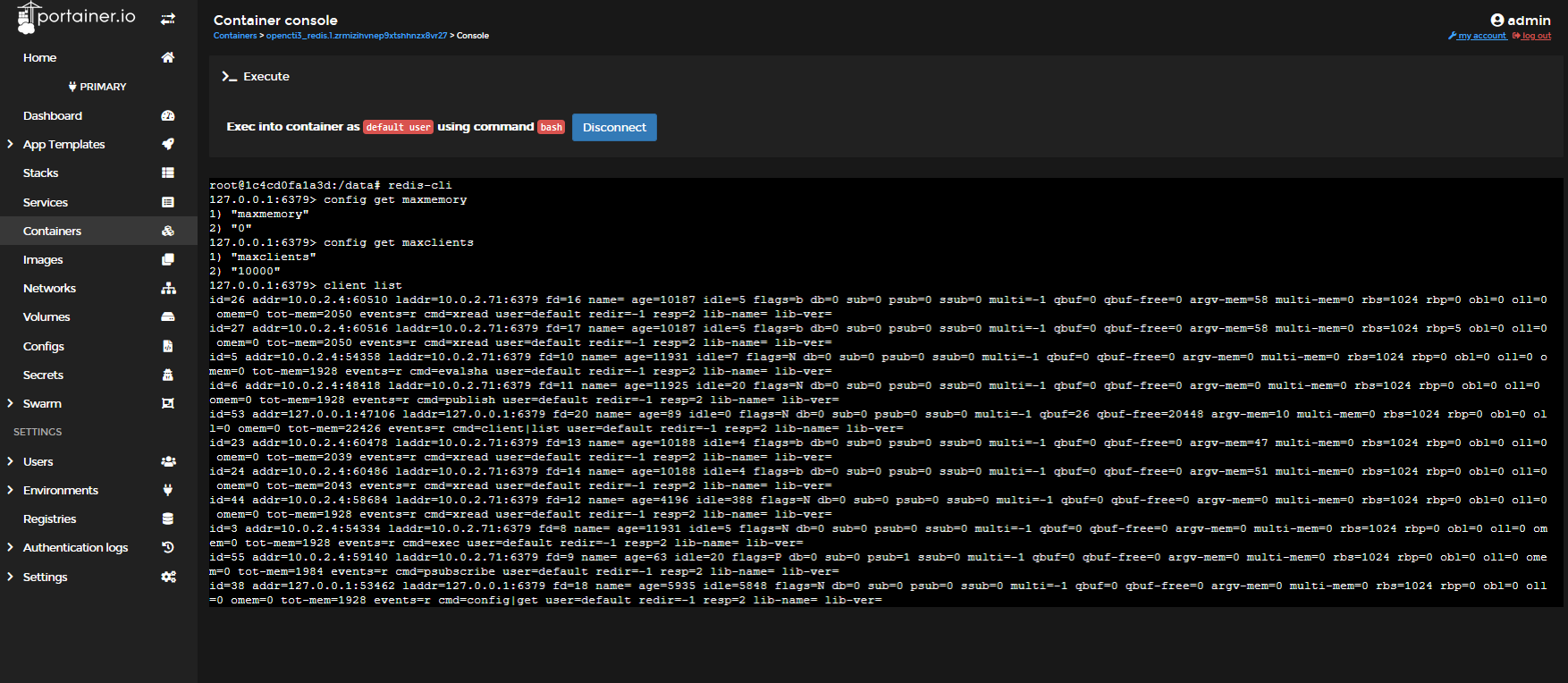Screen dimensions: 1568x683
Task: Click the Containers breadcrumb link
Action: 234,36
